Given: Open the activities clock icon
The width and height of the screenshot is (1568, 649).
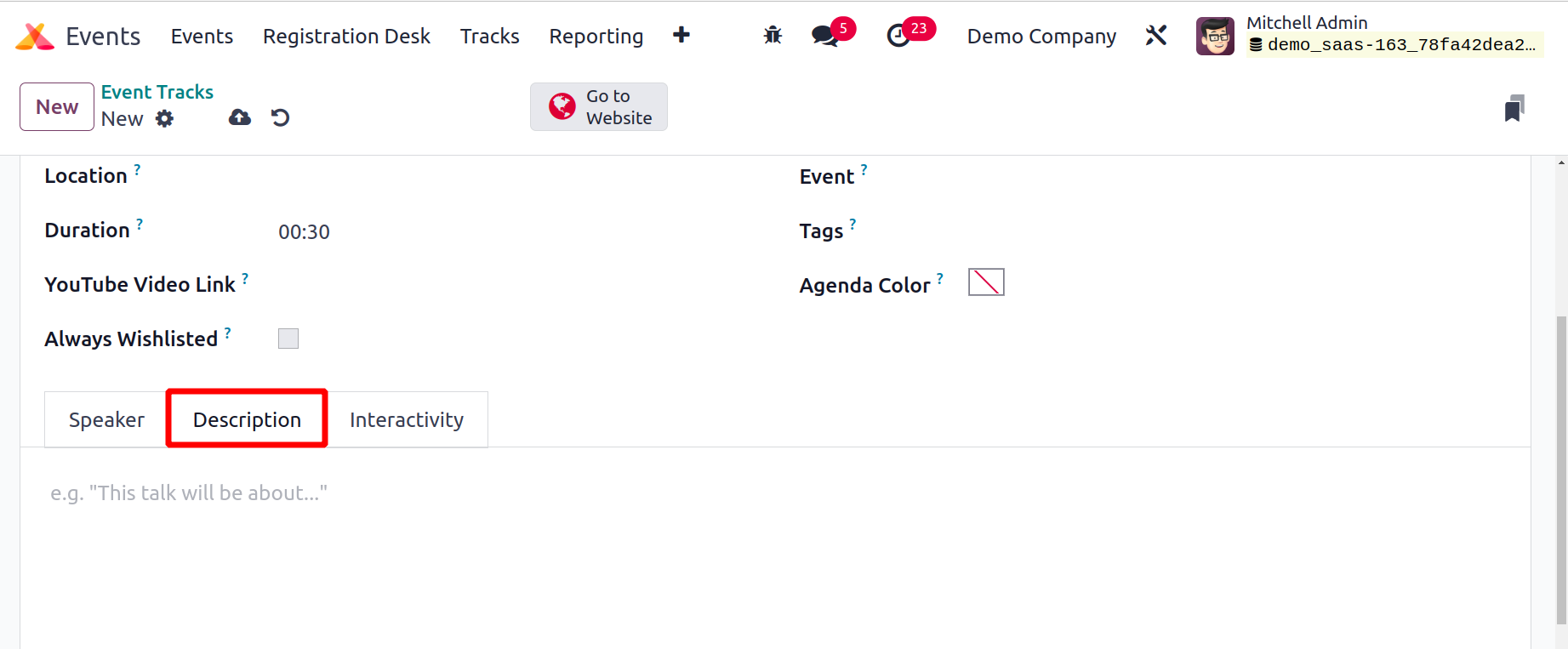Looking at the screenshot, I should pos(898,36).
